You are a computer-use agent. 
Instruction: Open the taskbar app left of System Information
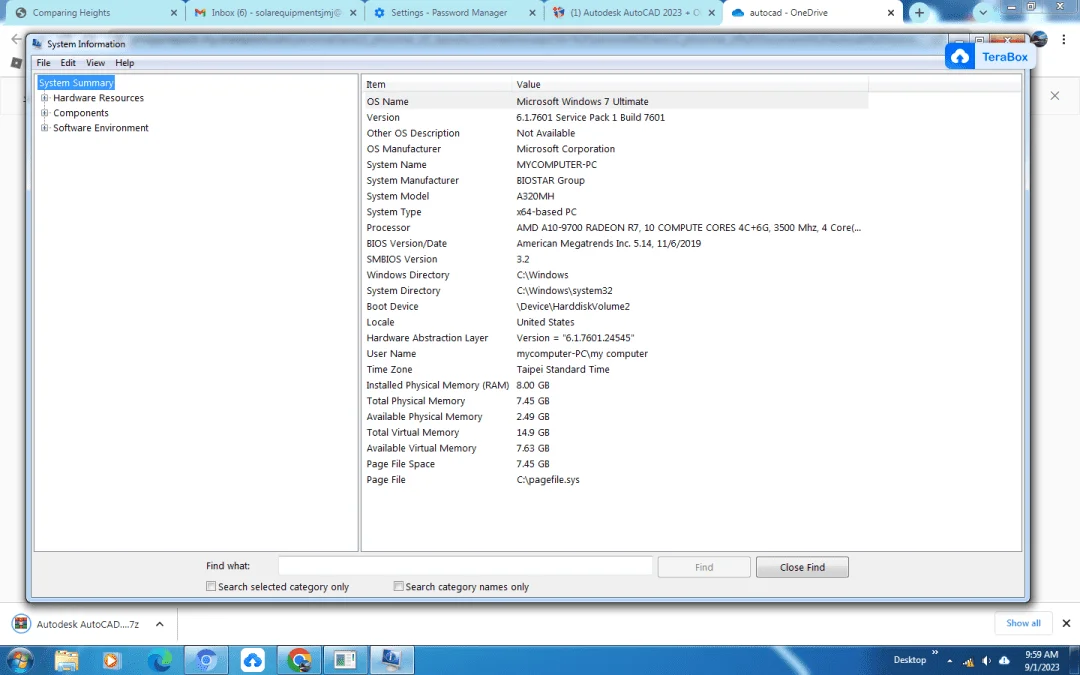click(x=345, y=661)
